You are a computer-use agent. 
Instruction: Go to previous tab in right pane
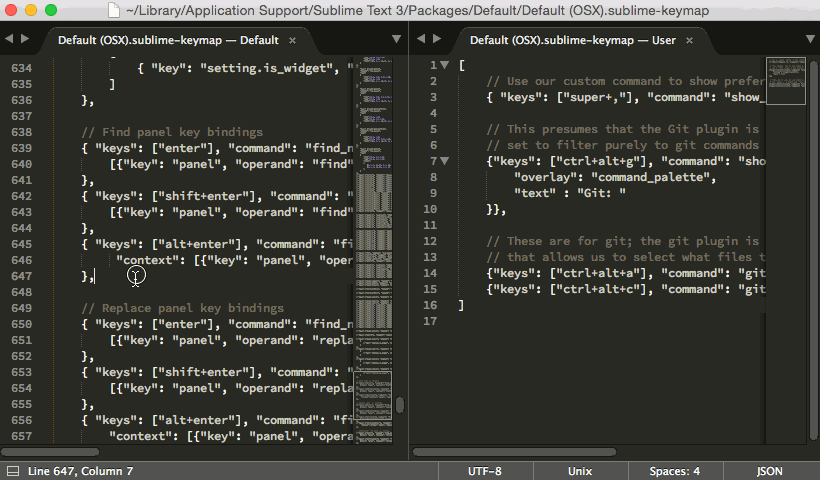pyautogui.click(x=420, y=39)
